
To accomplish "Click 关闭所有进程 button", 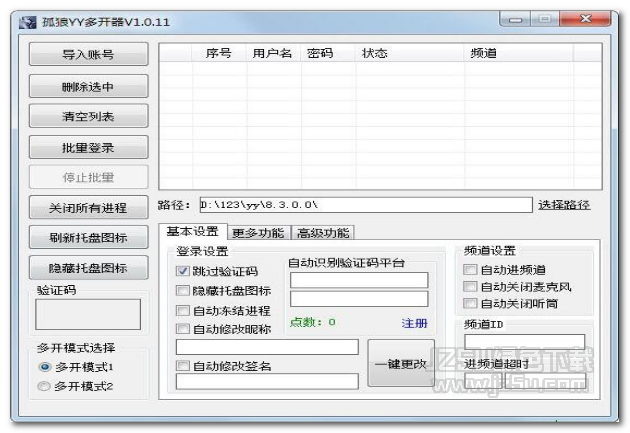I will 88,208.
